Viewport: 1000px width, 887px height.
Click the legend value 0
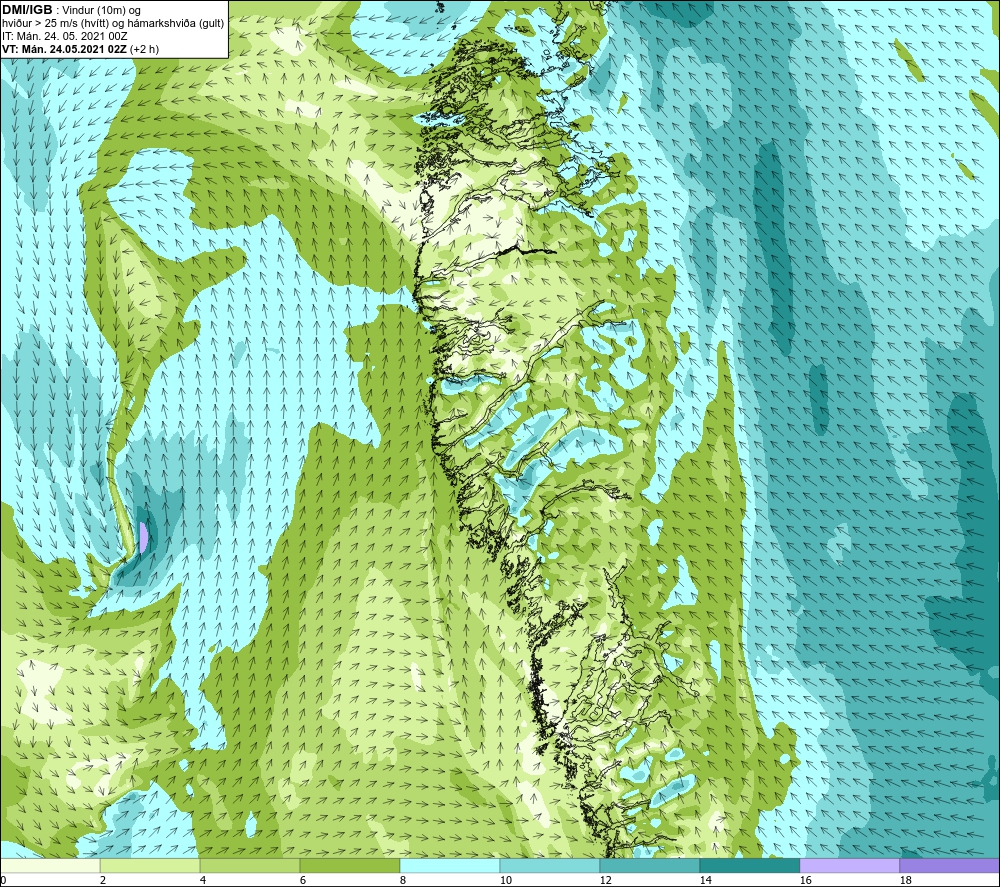[x=3, y=880]
